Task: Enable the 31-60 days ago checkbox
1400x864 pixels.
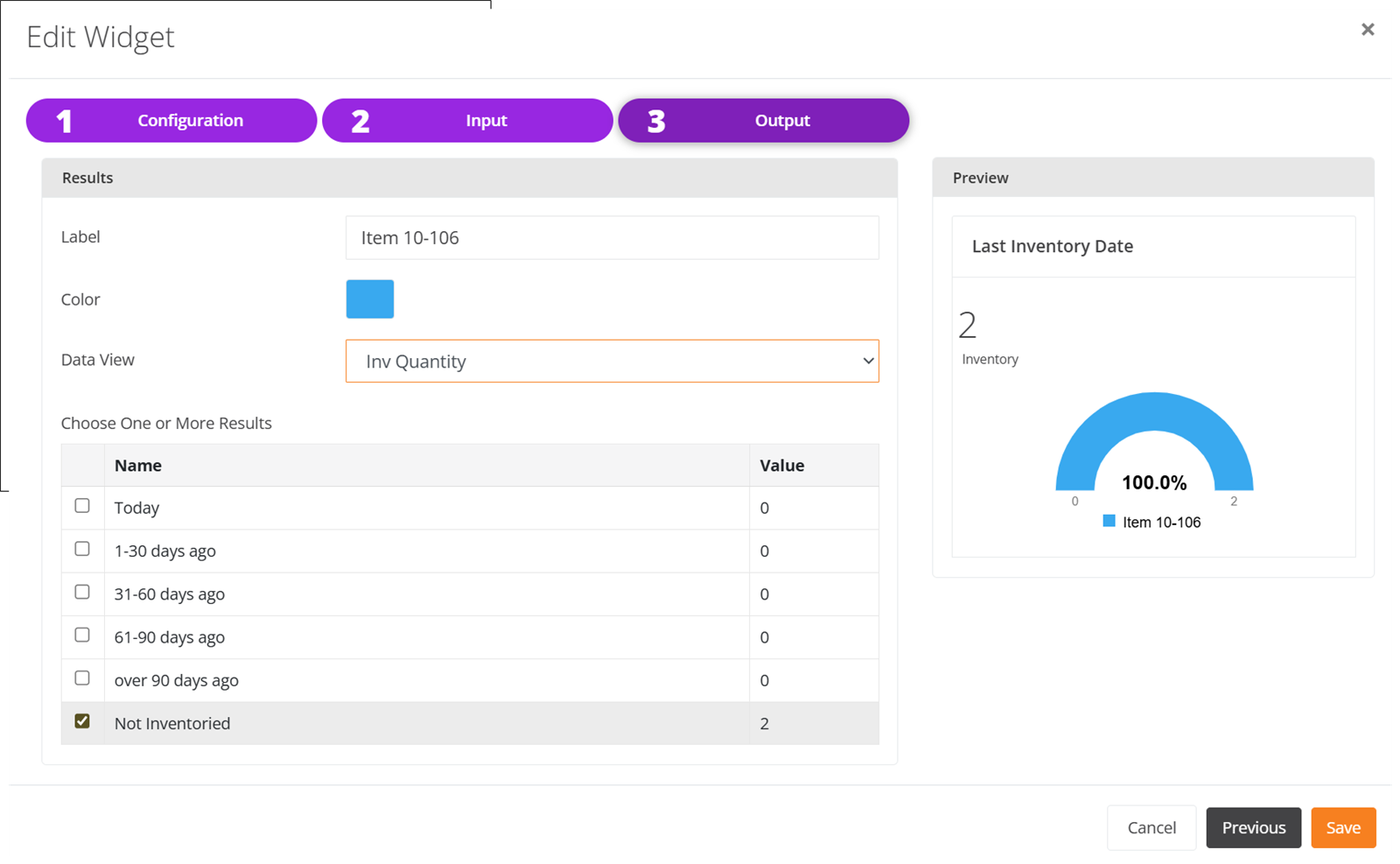Action: [83, 592]
